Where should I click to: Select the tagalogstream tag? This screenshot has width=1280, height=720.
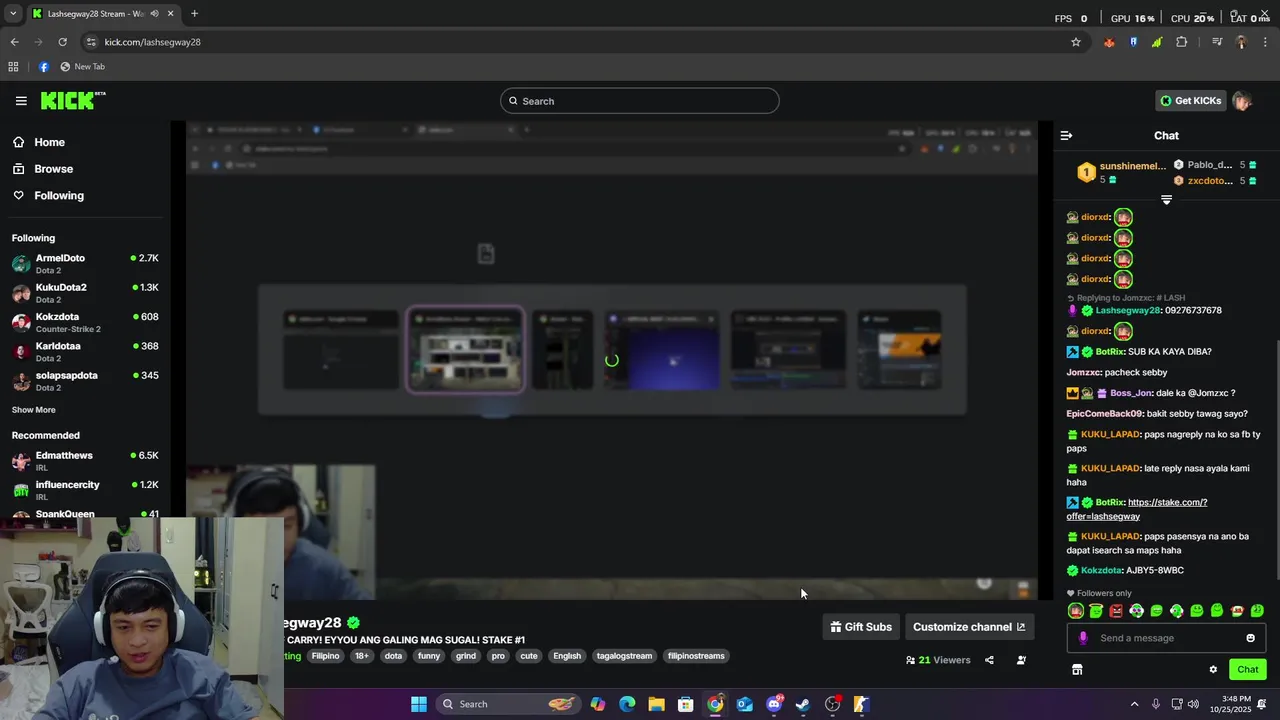[x=624, y=656]
